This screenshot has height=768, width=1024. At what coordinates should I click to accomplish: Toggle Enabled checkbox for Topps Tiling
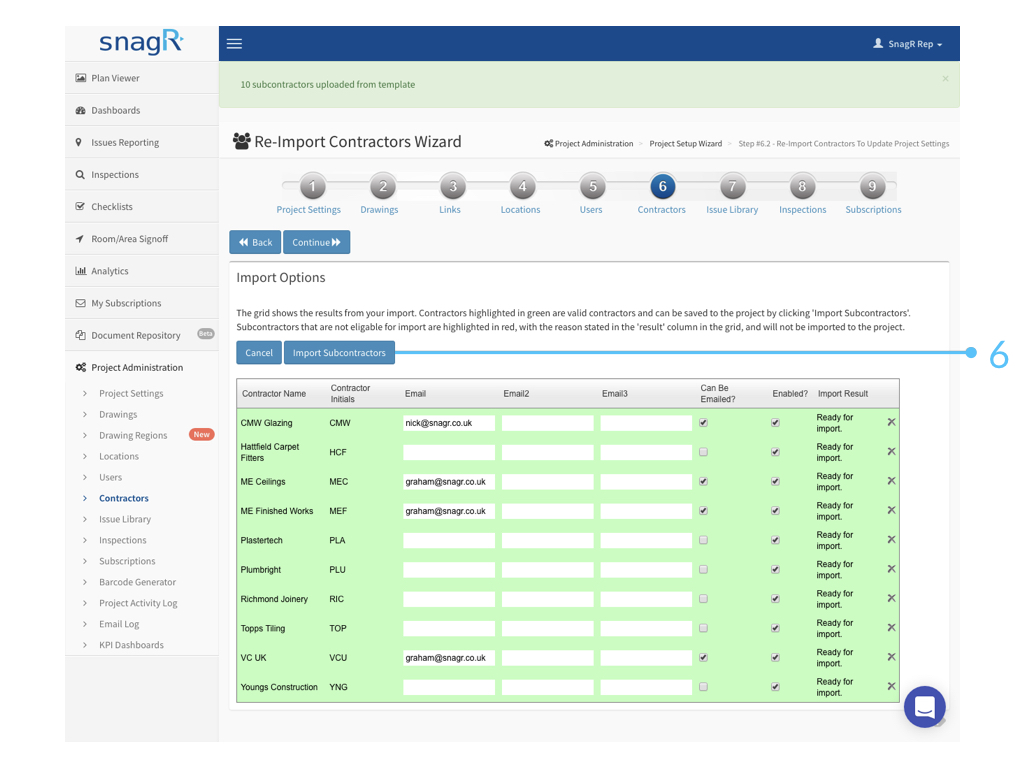tap(775, 628)
